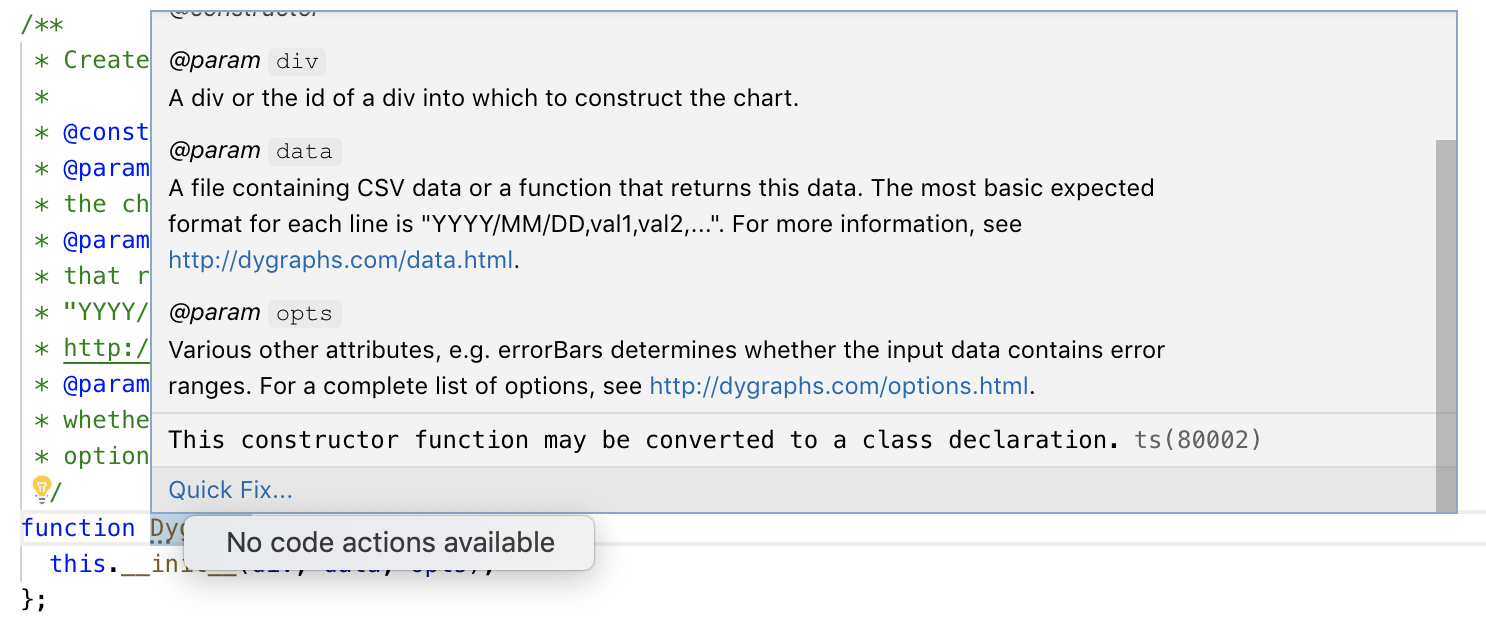Click the closing brace after the constructor
The height and width of the screenshot is (640, 1486).
28,600
